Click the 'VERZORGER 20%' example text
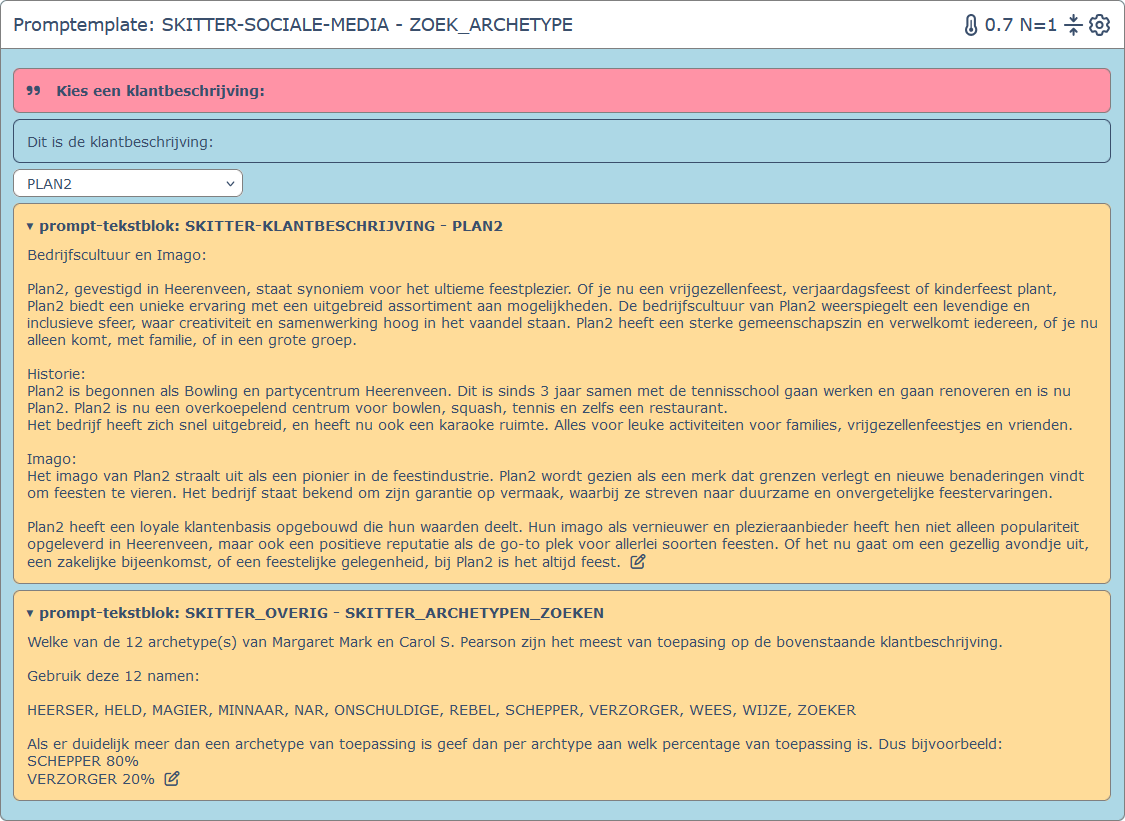The image size is (1125, 821). (91, 779)
